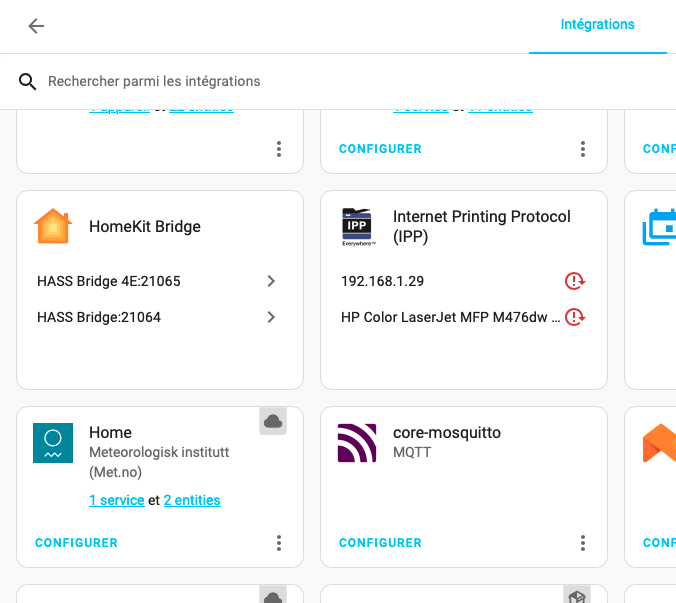676x603 pixels.
Task: Click cloud badge on Home card
Action: click(x=273, y=421)
